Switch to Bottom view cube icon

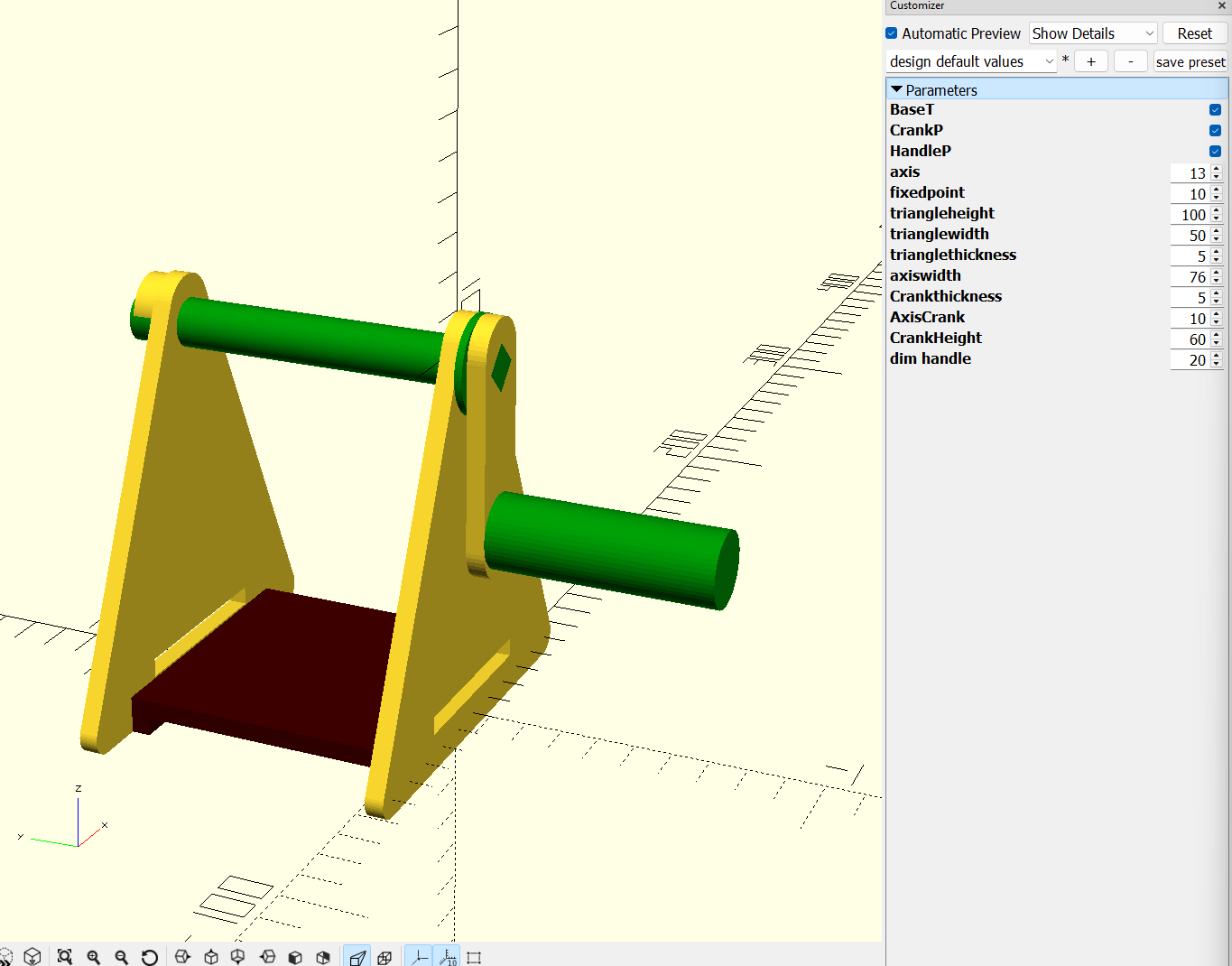[238, 957]
